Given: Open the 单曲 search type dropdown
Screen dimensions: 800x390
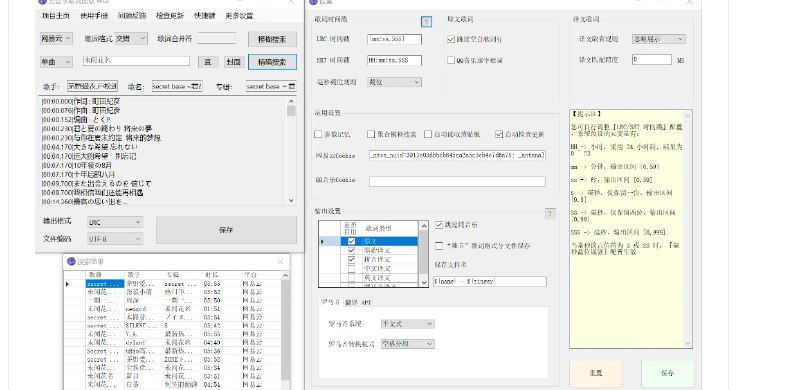Looking at the screenshot, I should point(57,62).
